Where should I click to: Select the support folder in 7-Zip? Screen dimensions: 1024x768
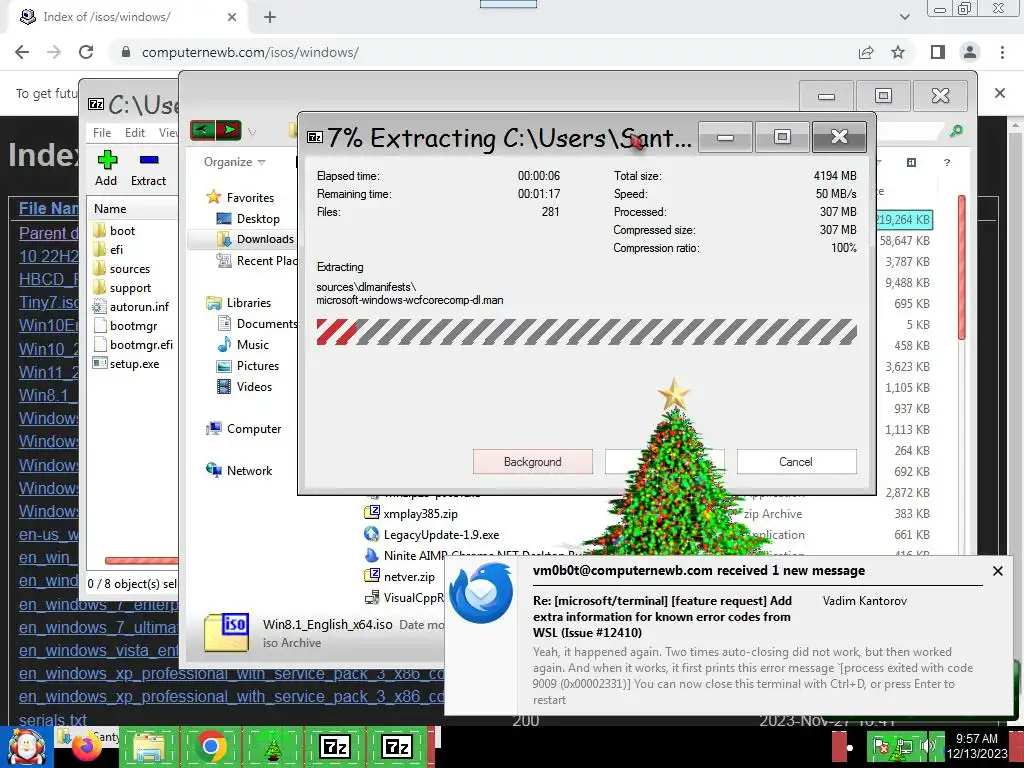point(130,287)
